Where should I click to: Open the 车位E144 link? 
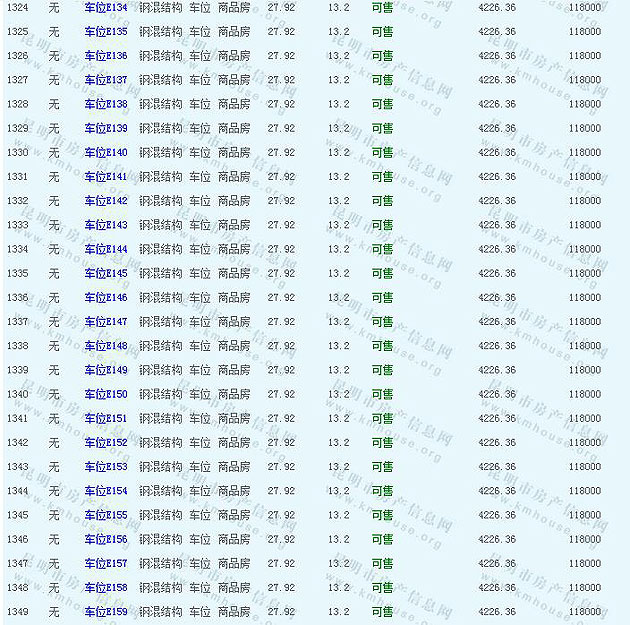(105, 249)
